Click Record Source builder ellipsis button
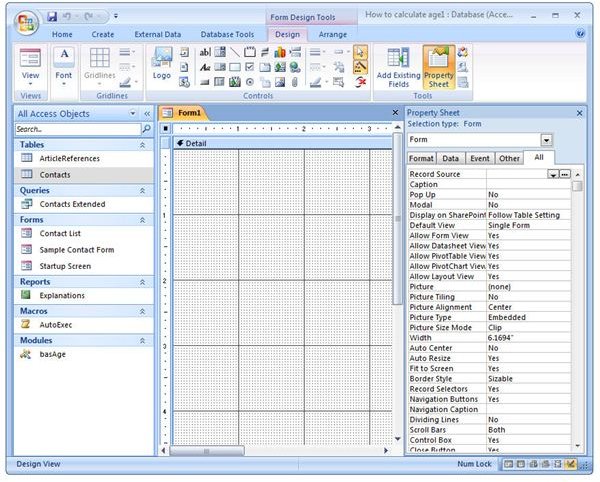Screen dimensions: 600x482 pos(565,174)
